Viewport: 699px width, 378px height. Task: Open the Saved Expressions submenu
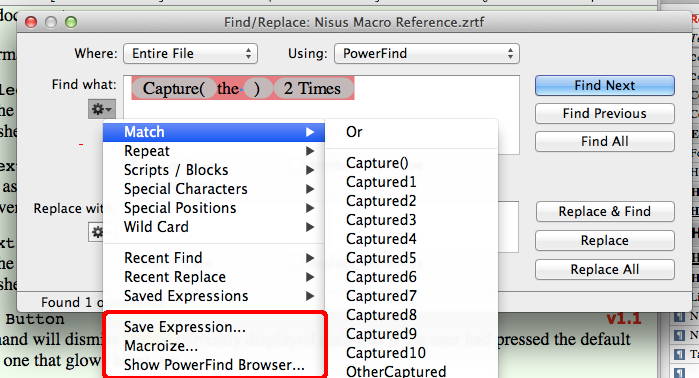(214, 296)
